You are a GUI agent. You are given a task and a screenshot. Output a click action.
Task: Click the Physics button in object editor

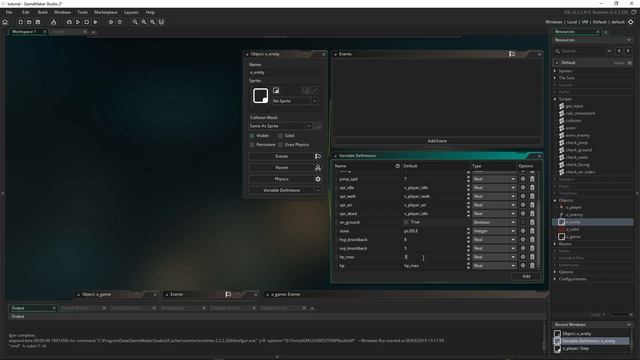pos(281,179)
